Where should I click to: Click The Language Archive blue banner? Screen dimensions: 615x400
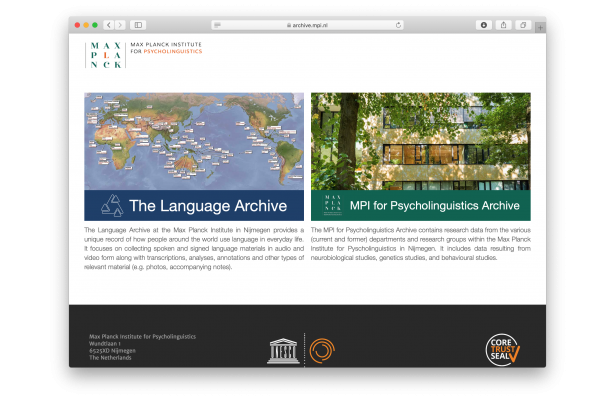(194, 205)
